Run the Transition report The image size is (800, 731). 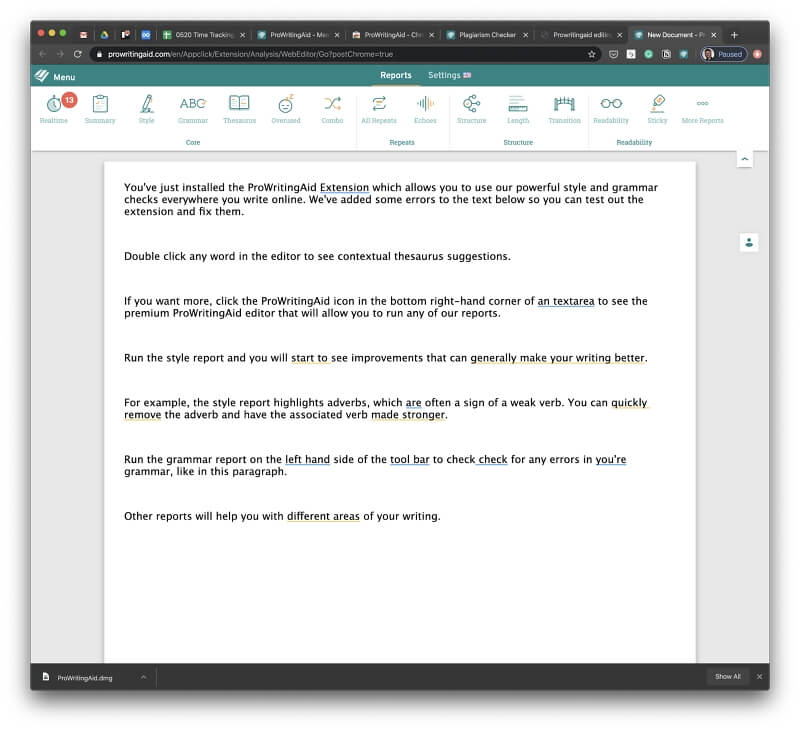564,109
